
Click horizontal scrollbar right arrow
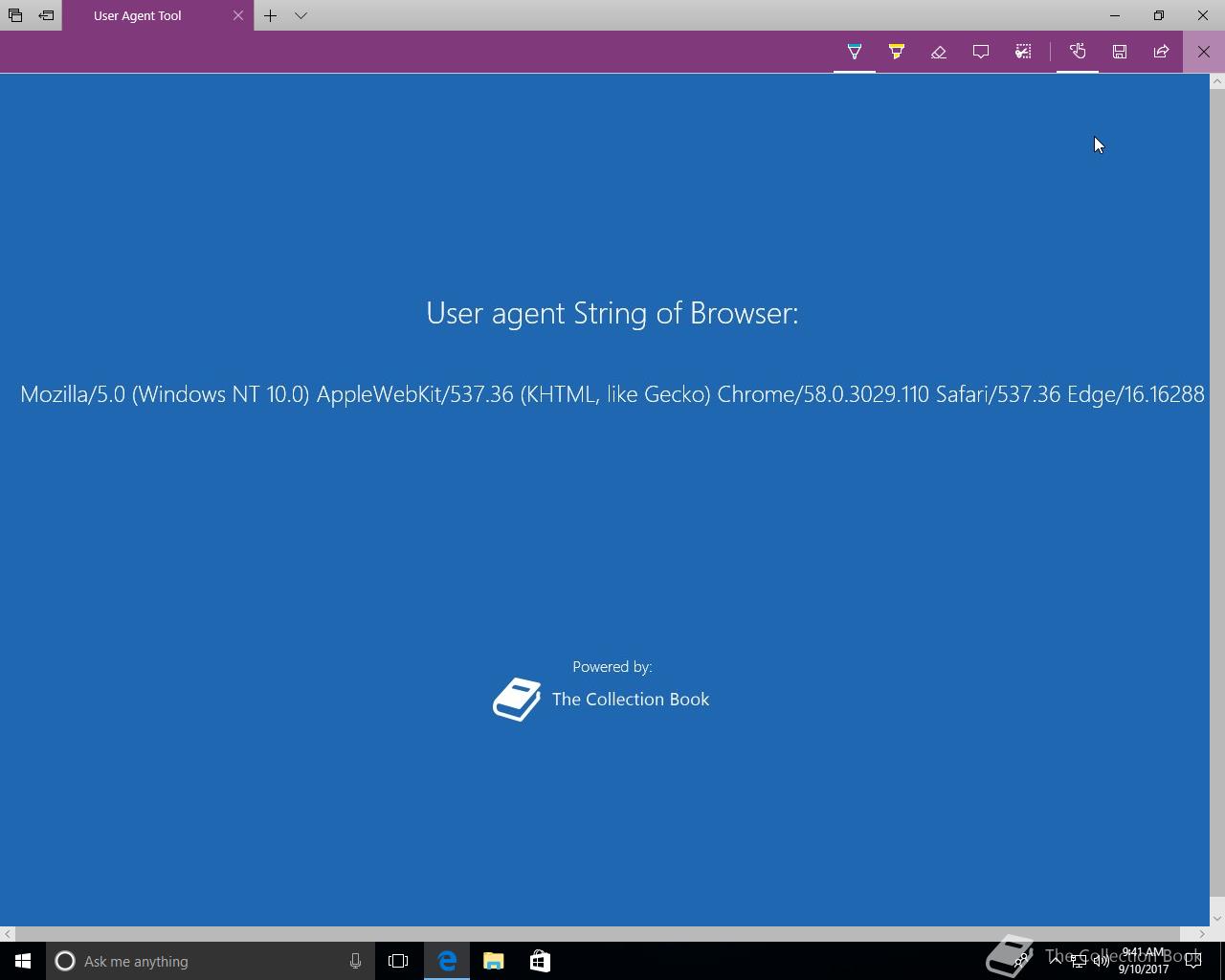pyautogui.click(x=1202, y=934)
